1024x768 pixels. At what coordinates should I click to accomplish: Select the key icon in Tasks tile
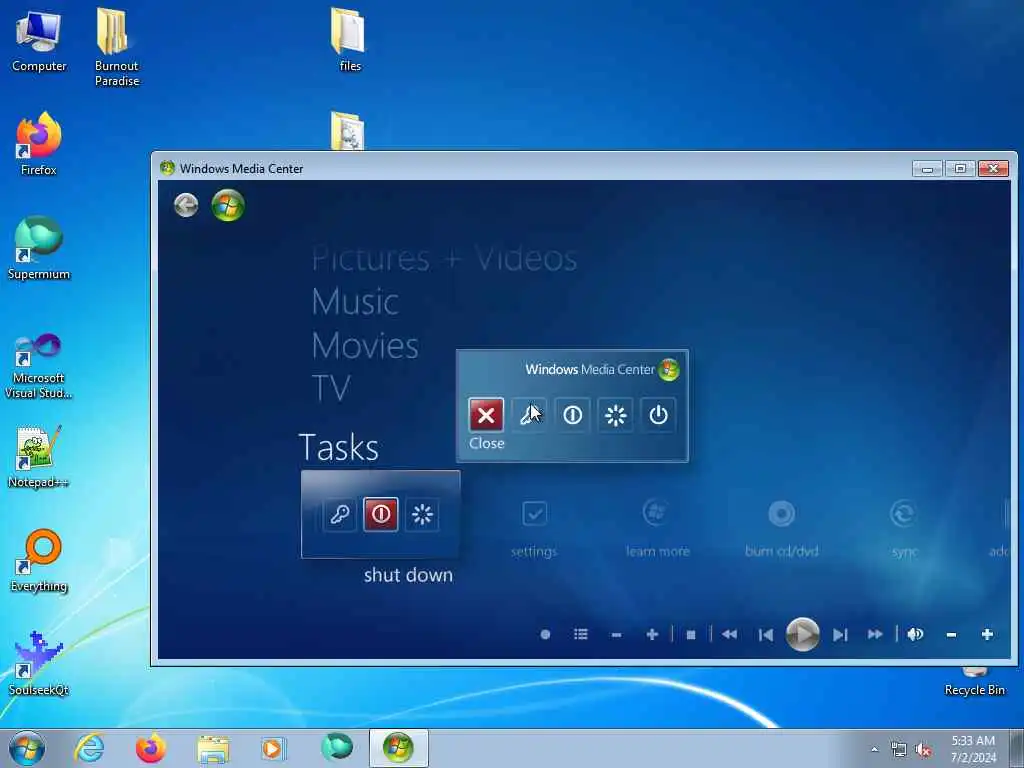point(340,515)
